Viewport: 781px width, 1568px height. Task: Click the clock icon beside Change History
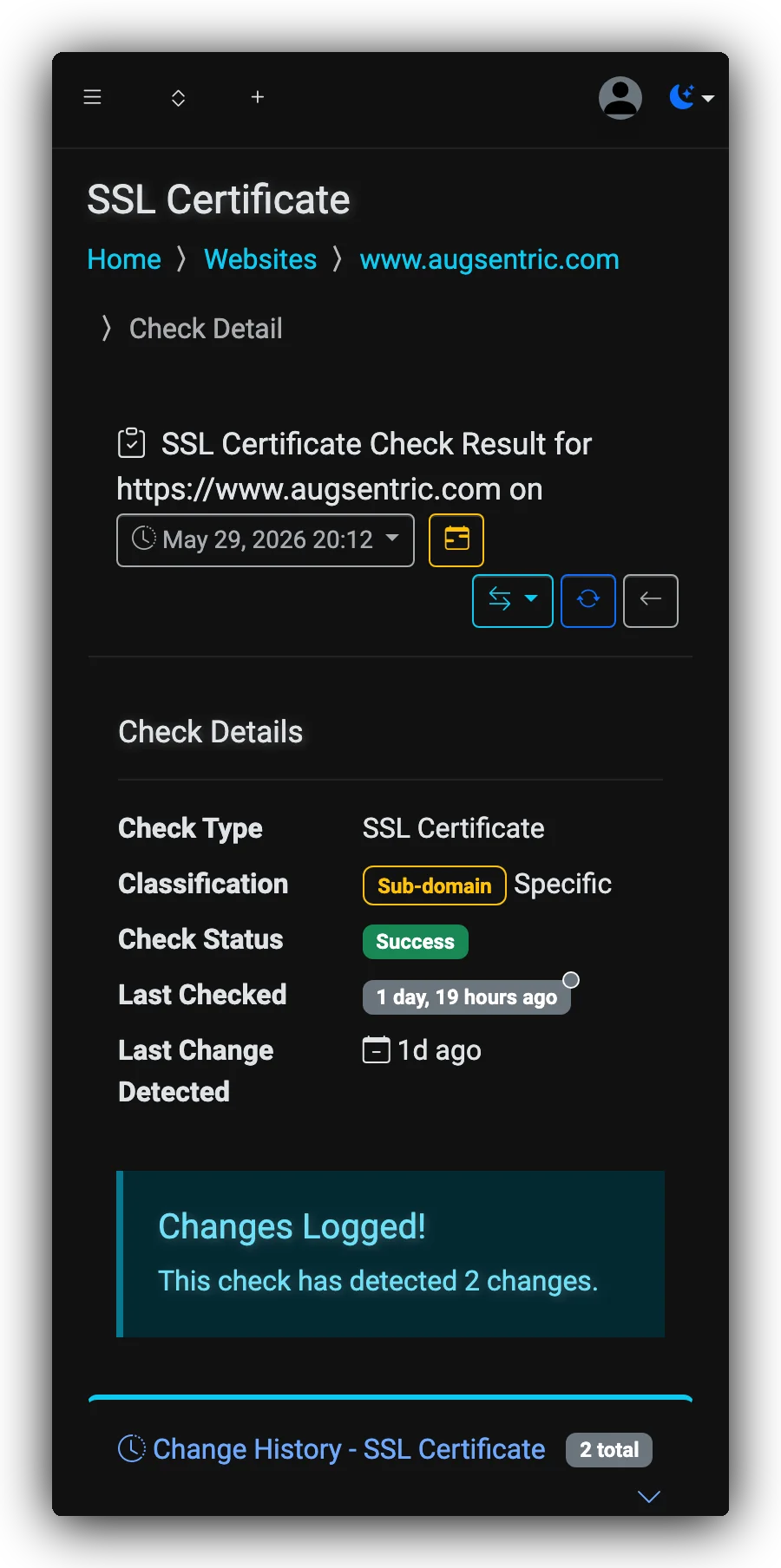pos(132,1448)
